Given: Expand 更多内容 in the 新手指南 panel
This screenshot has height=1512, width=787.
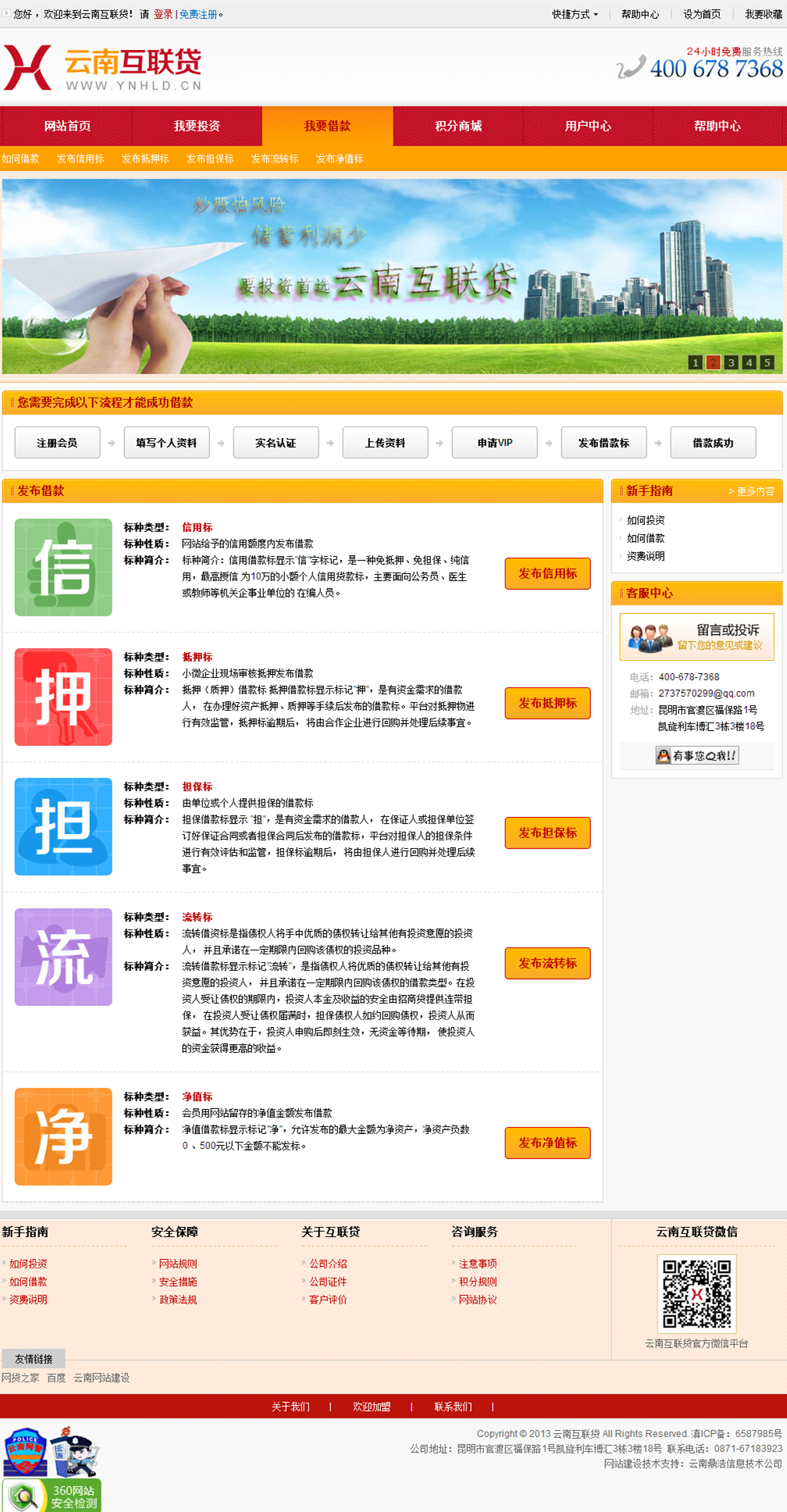Looking at the screenshot, I should click(x=754, y=491).
